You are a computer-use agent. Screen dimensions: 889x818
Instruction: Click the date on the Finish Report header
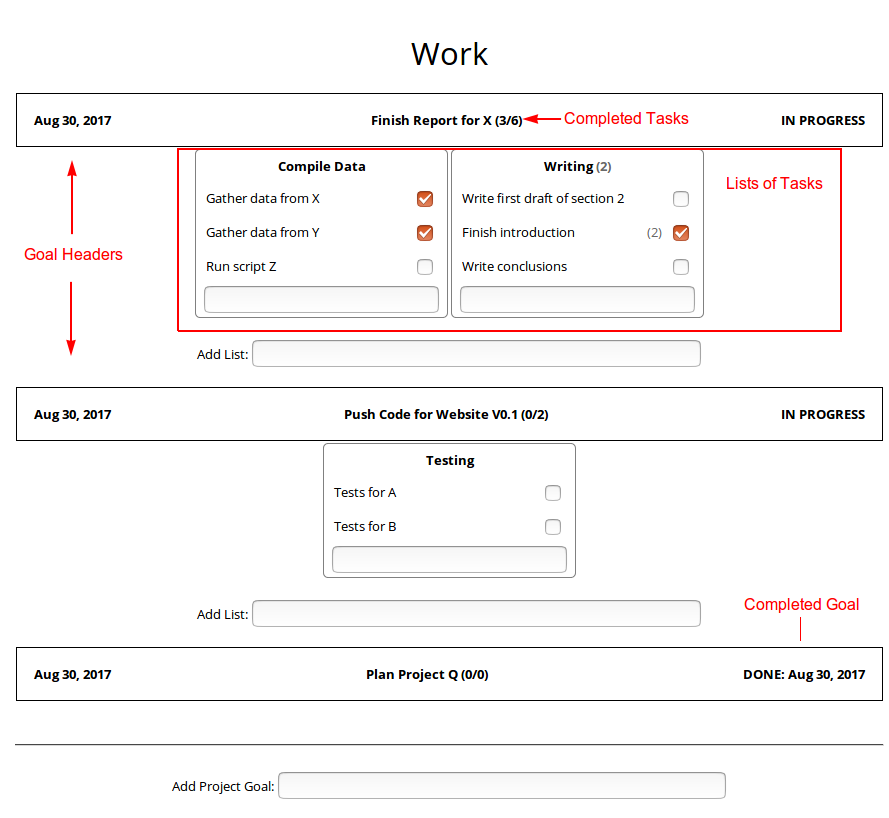(x=73, y=121)
